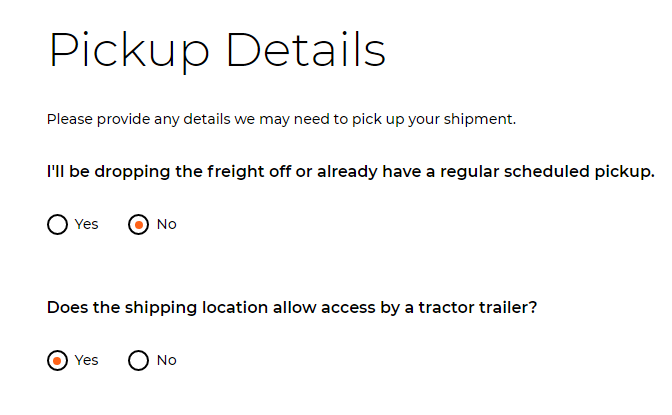Click the No label under freight drop-off question
The height and width of the screenshot is (415, 672).
point(167,225)
